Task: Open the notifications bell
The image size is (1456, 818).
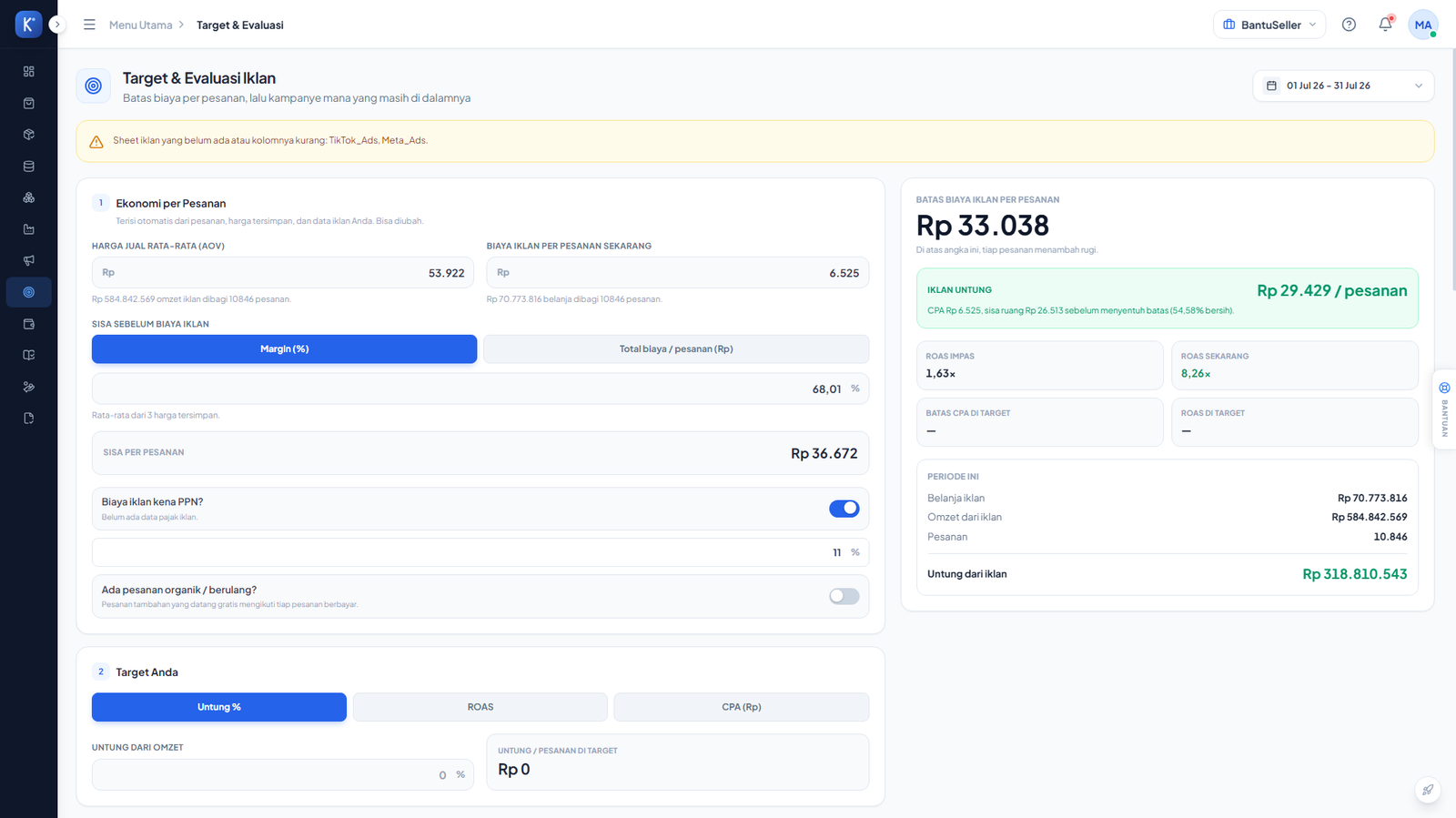Action: (x=1385, y=25)
